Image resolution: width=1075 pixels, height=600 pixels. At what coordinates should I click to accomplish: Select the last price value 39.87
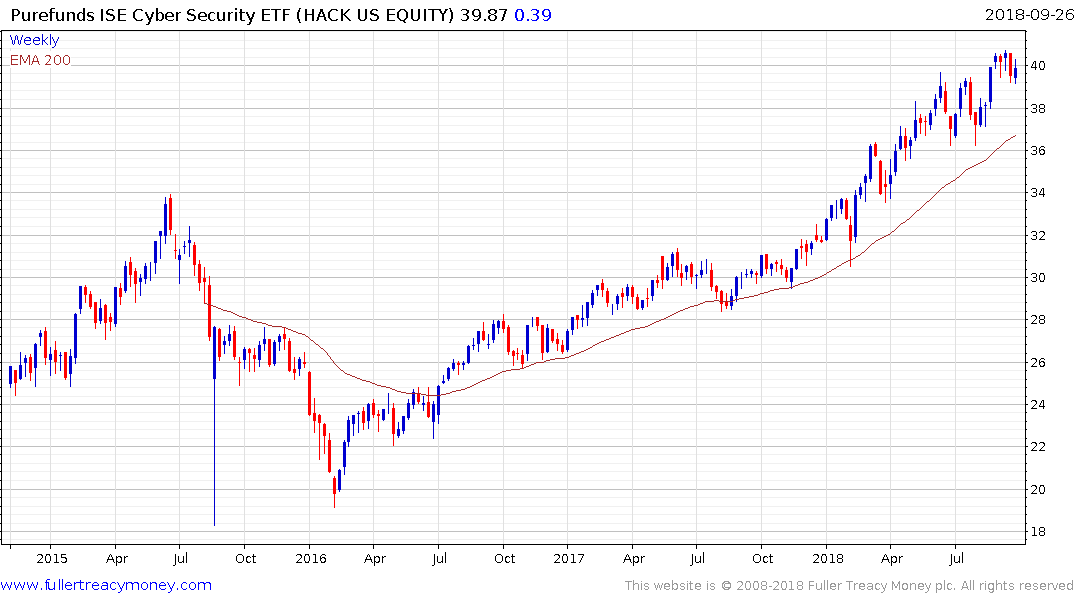click(x=483, y=14)
